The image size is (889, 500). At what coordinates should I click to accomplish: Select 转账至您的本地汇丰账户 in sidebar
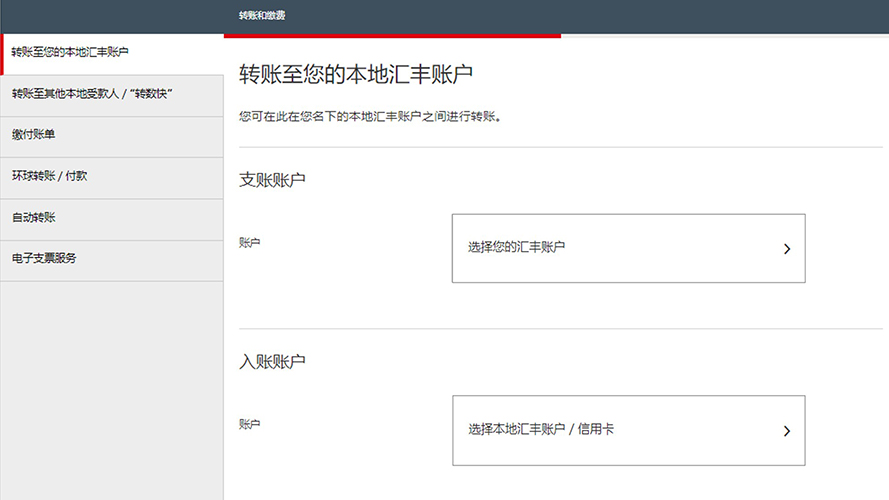pyautogui.click(x=112, y=54)
